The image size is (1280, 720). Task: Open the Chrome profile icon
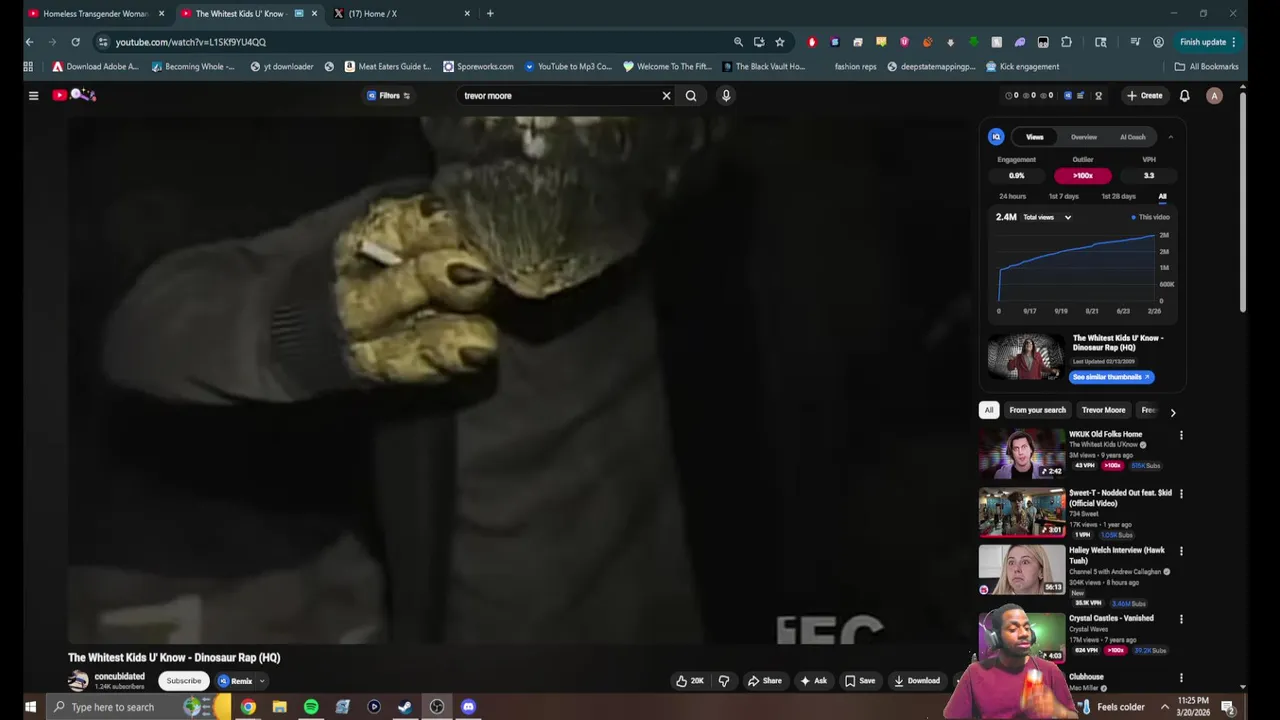1158,42
